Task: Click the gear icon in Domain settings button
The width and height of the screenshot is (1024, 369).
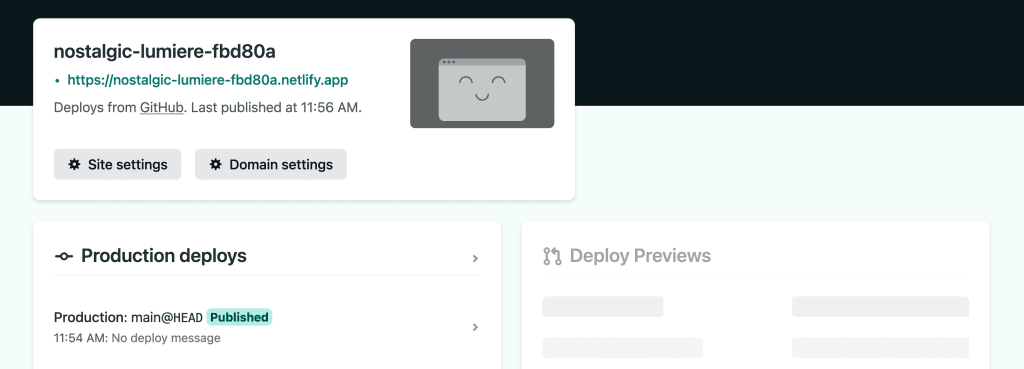Action: click(216, 165)
